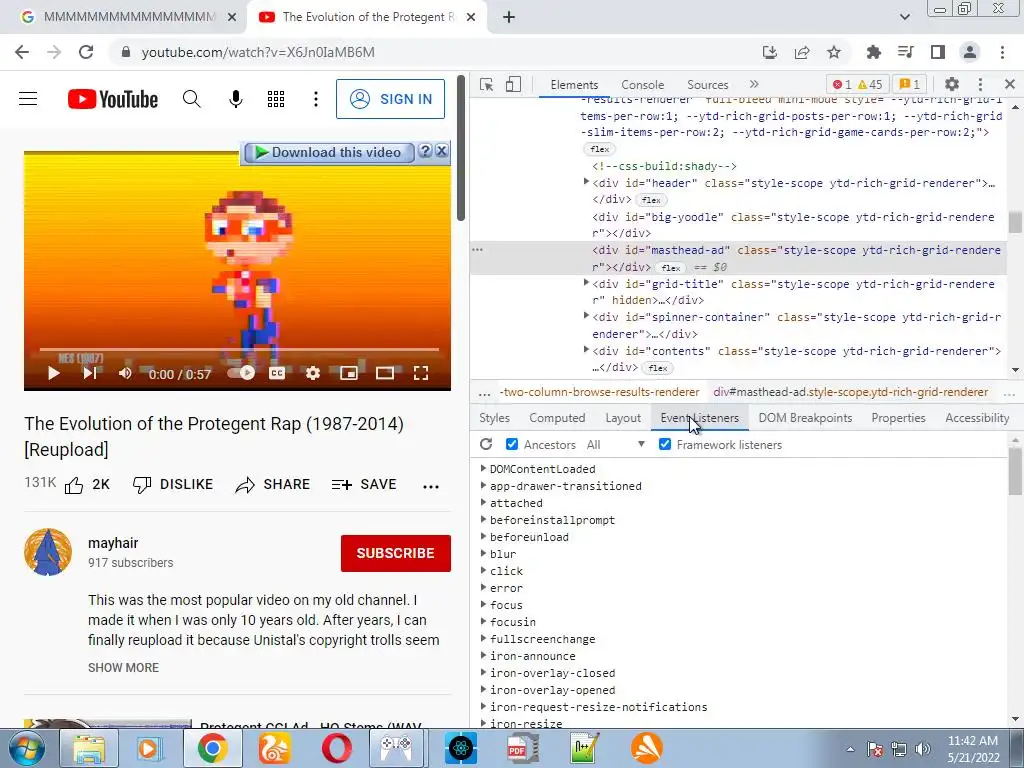Play the video
The height and width of the screenshot is (768, 1024).
click(x=54, y=373)
